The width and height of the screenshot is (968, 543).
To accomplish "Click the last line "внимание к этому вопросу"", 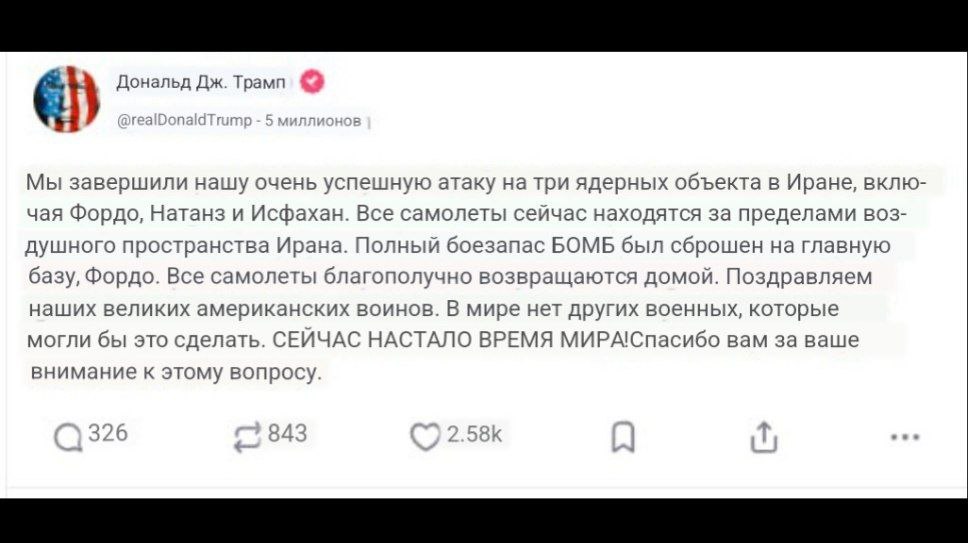I will pos(174,372).
